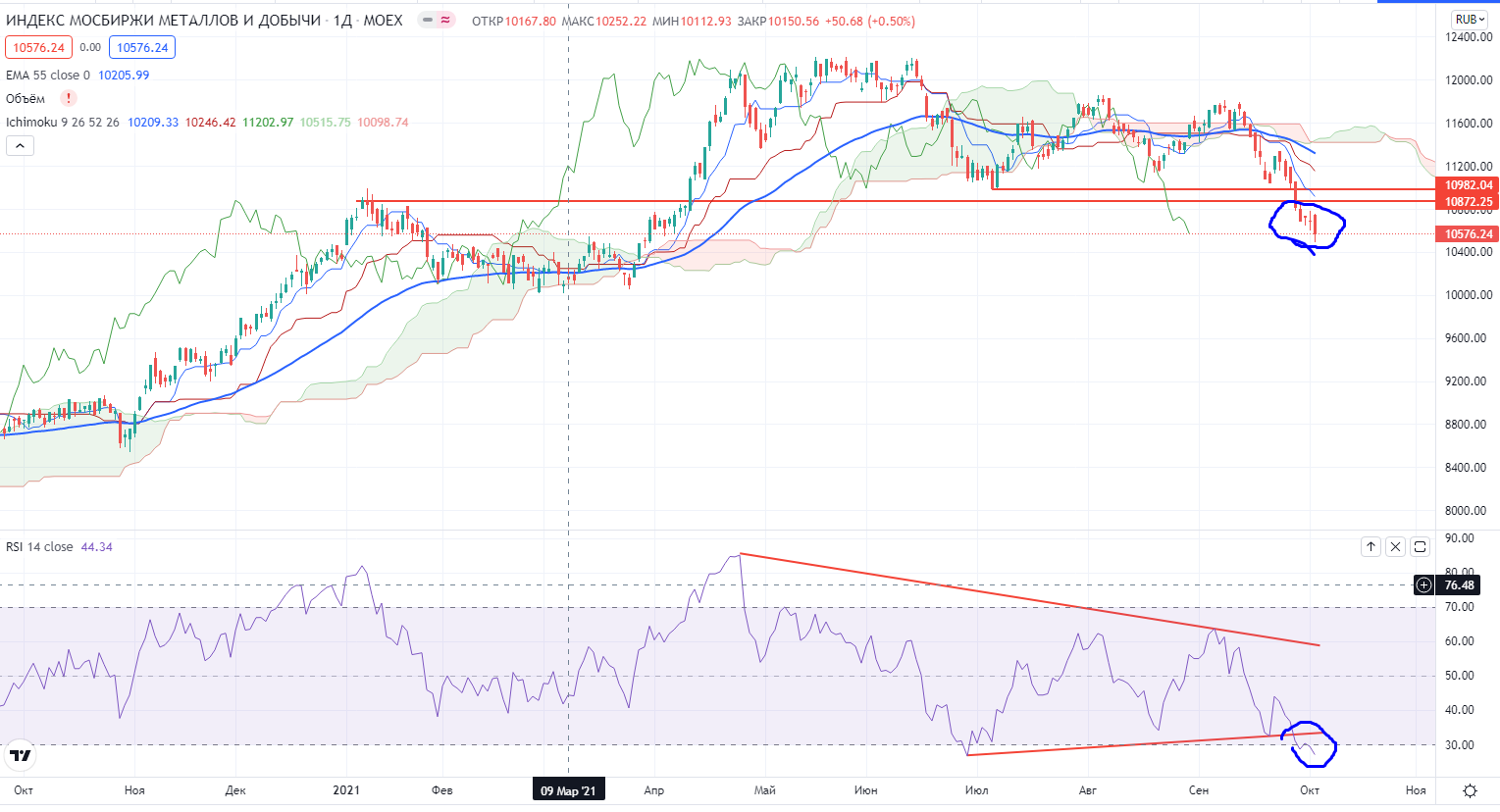The width and height of the screenshot is (1500, 812).
Task: Click the plus icon next to 76.48
Action: tap(1423, 585)
